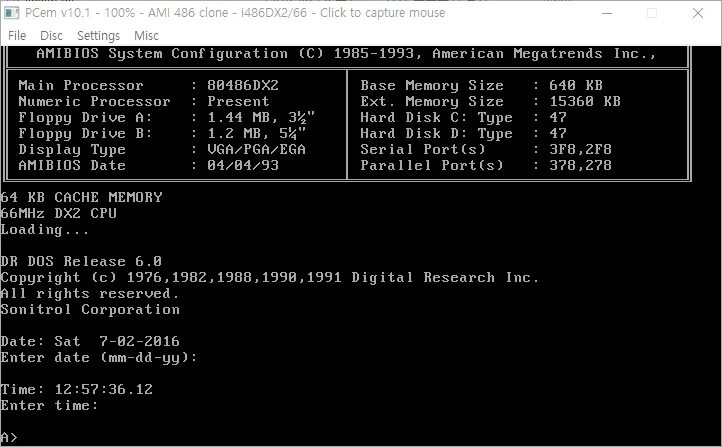Close the PCem window
This screenshot has height=447, width=722.
[x=698, y=13]
